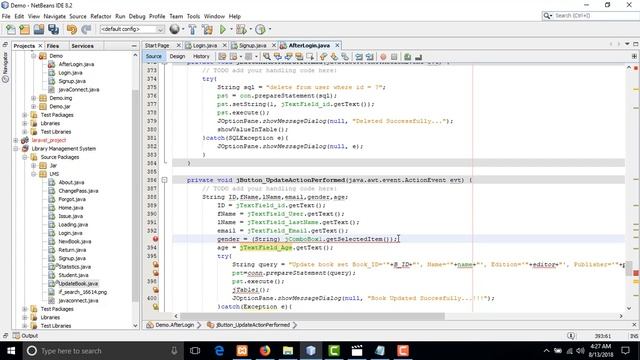Open the Debug Project dropdown arrow
This screenshot has width=640, height=360.
[250, 29]
